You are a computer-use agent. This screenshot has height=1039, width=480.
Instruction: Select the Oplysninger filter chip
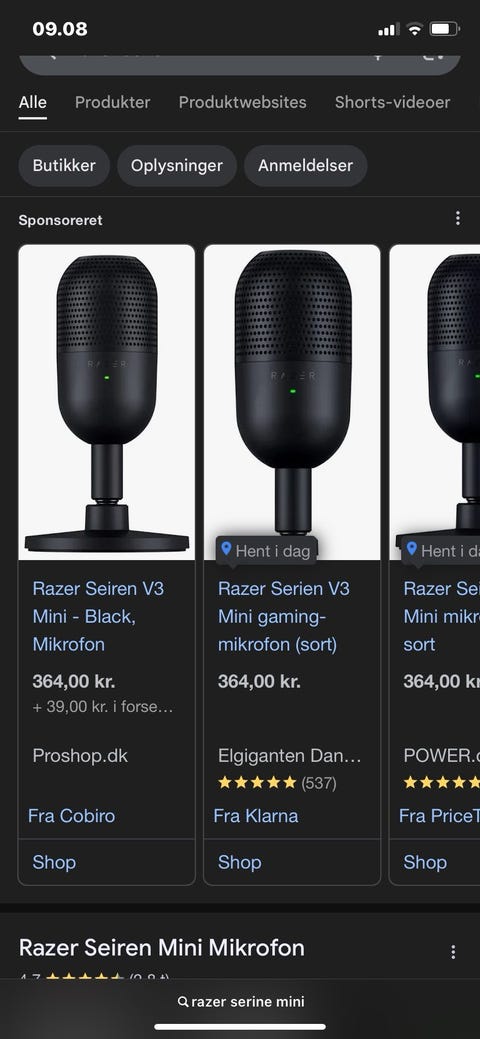(177, 166)
